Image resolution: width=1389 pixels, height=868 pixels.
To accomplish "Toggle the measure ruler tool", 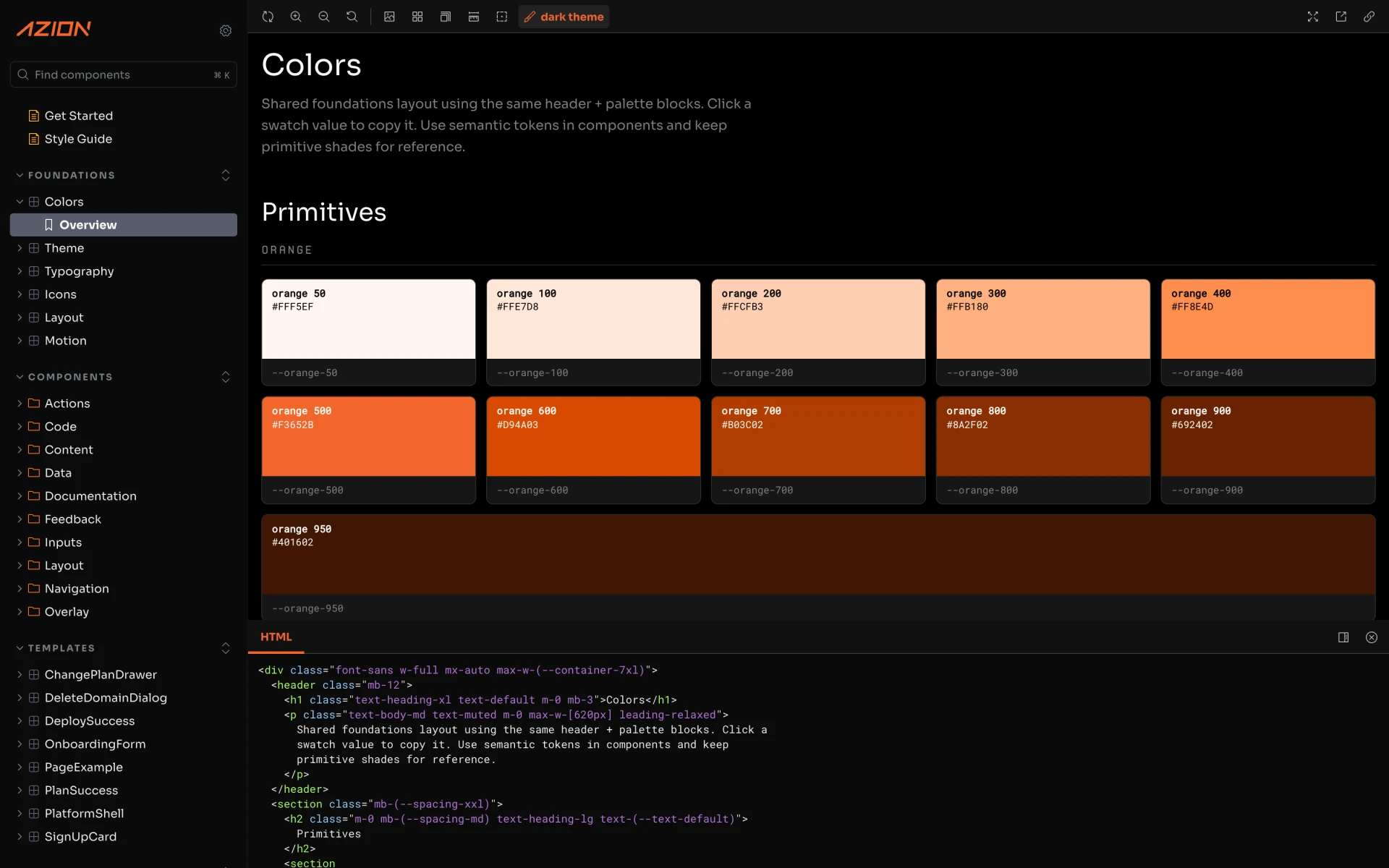I will pyautogui.click(x=474, y=17).
